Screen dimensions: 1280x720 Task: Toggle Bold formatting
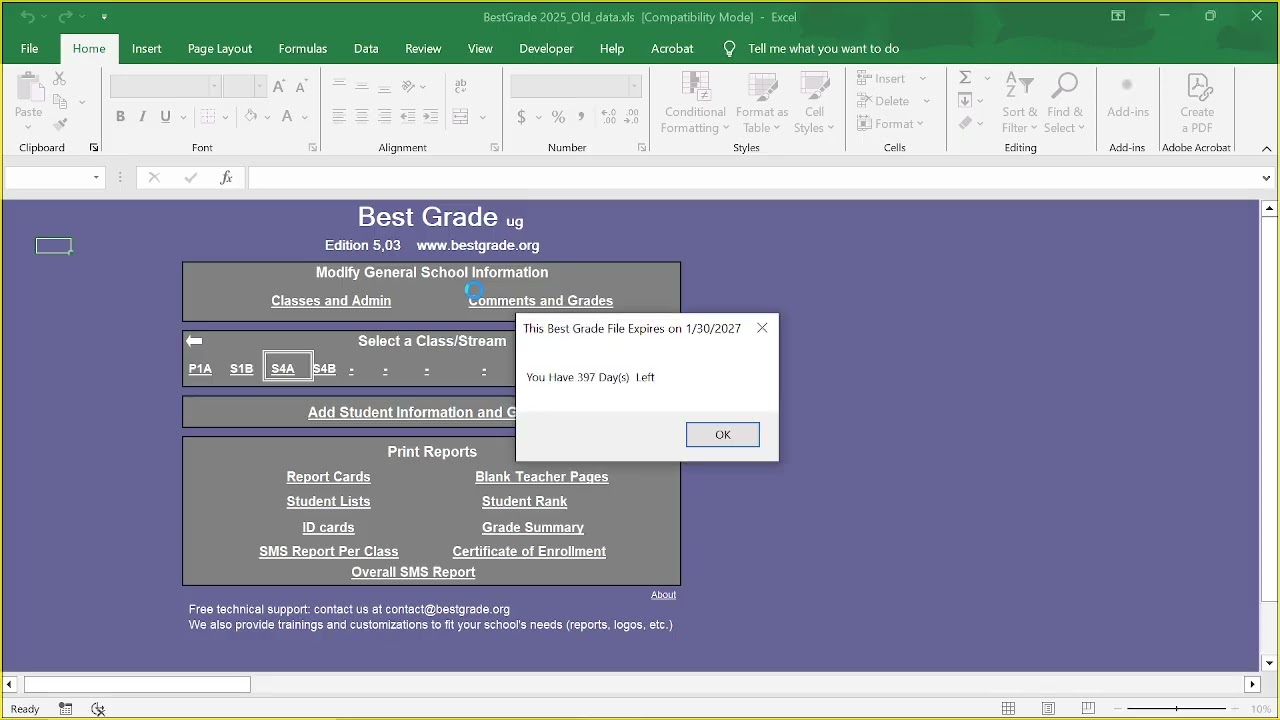point(120,117)
